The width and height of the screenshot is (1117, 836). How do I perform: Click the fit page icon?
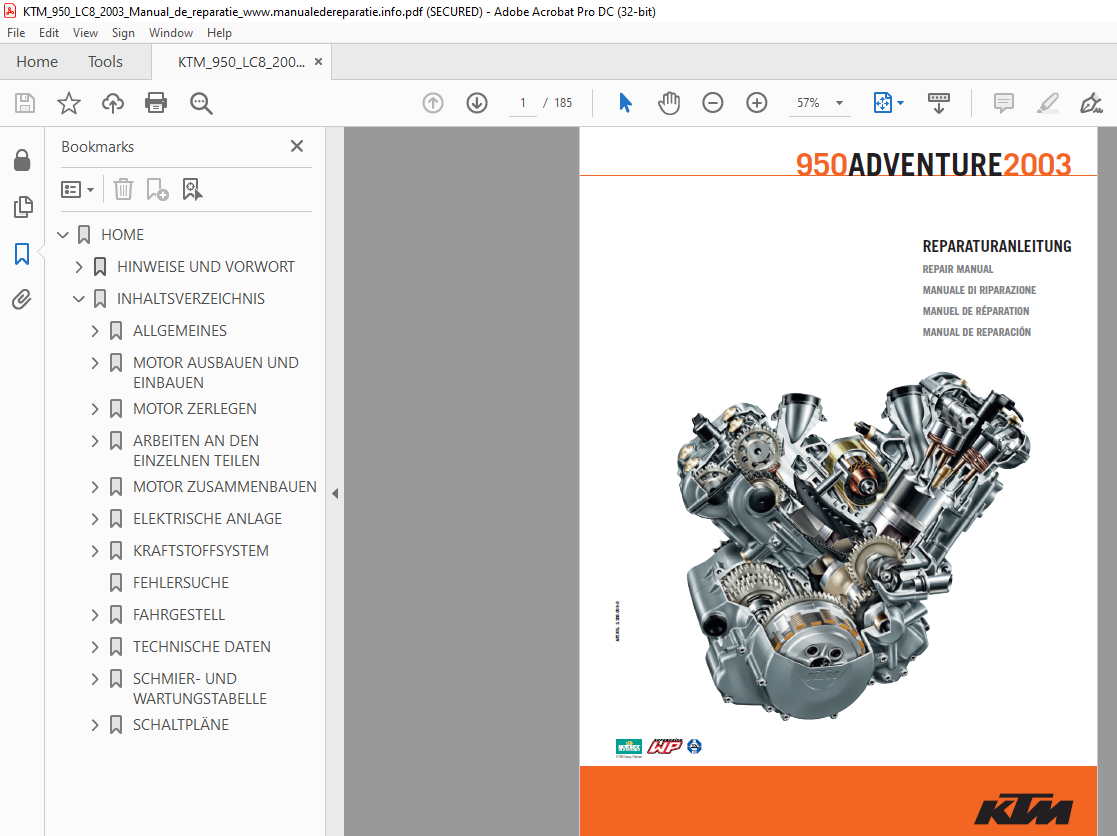click(882, 103)
